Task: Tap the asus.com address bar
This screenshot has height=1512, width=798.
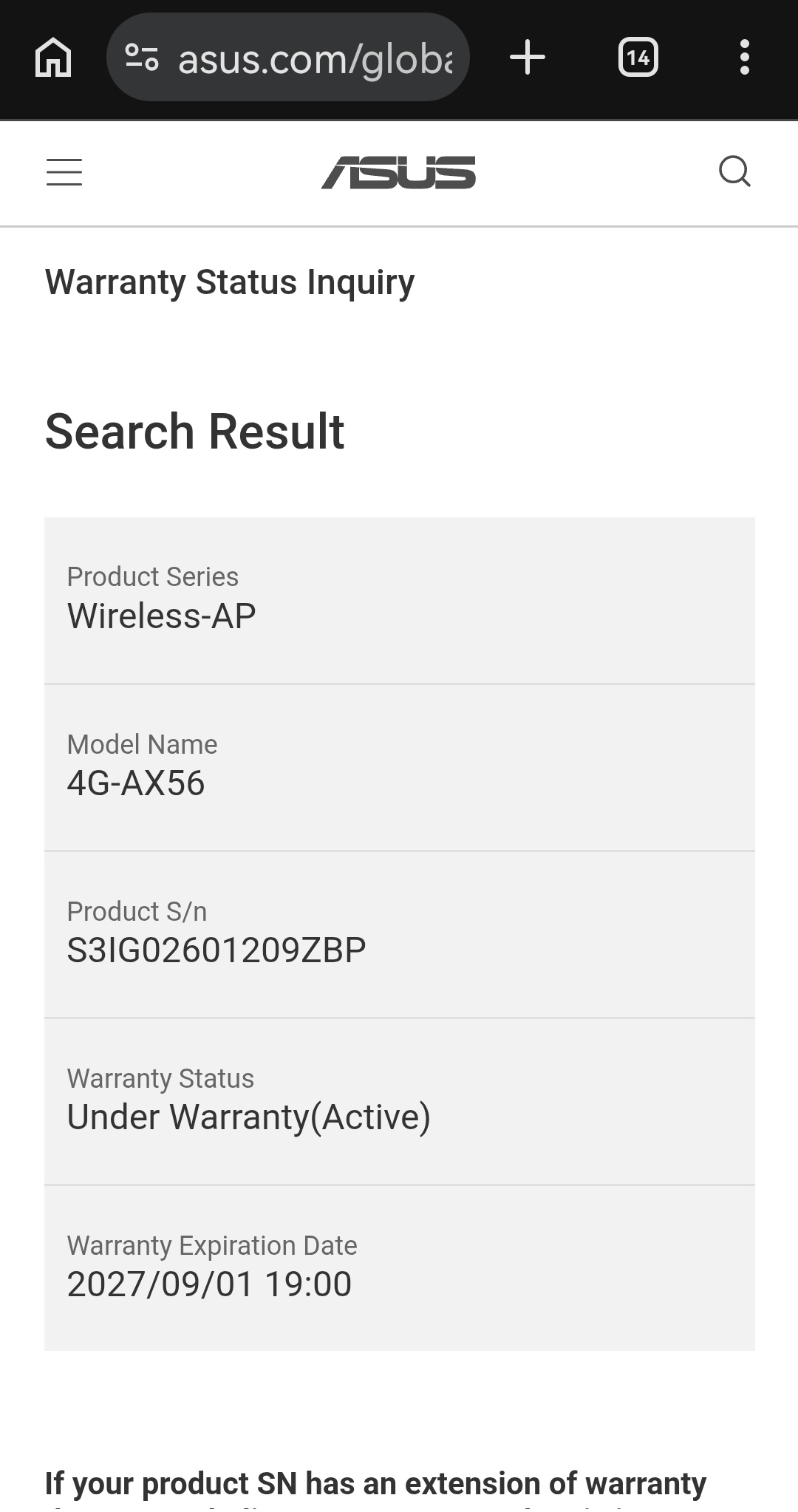Action: (x=315, y=58)
